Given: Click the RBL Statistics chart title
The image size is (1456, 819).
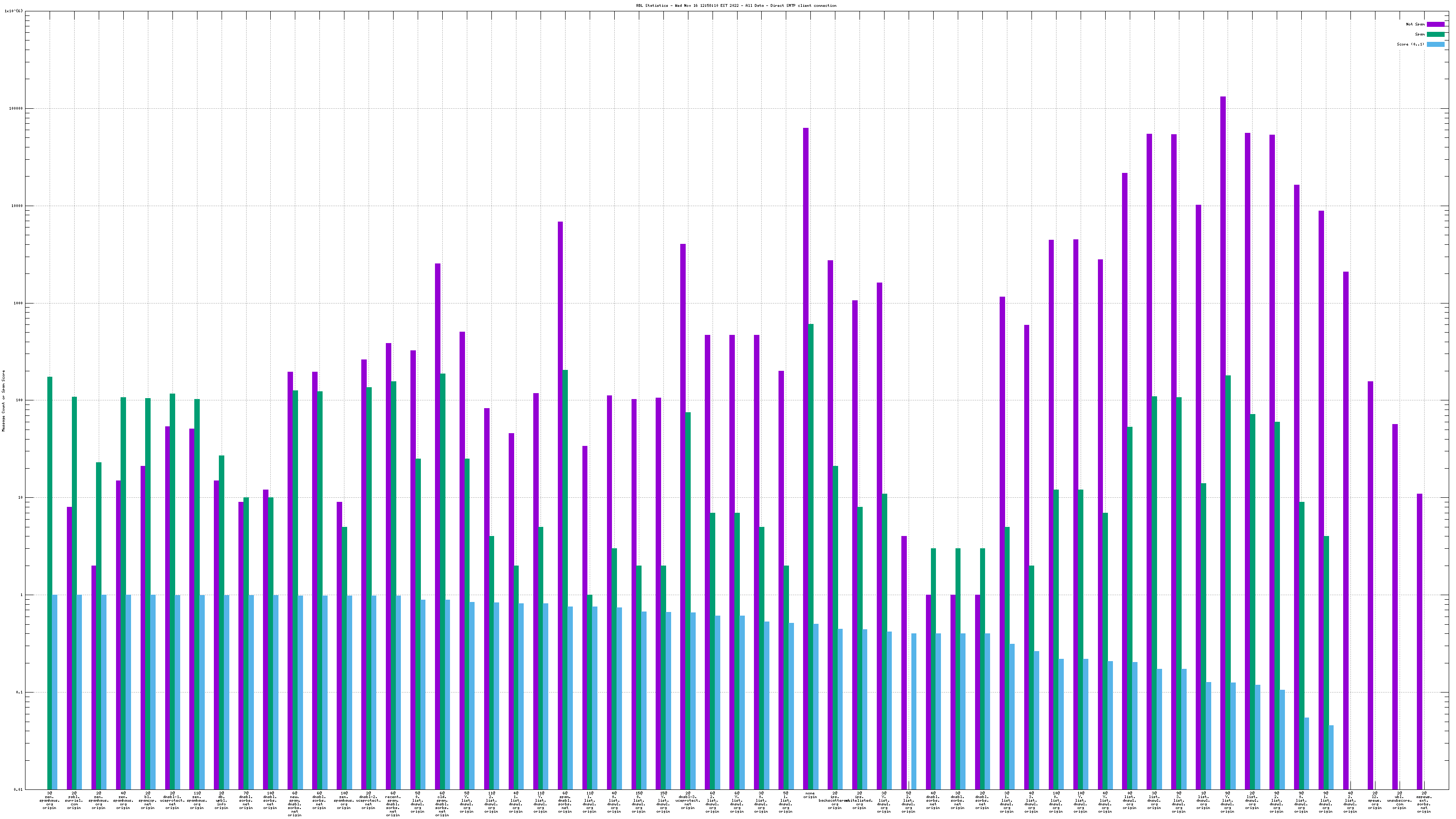Looking at the screenshot, I should 736,5.
